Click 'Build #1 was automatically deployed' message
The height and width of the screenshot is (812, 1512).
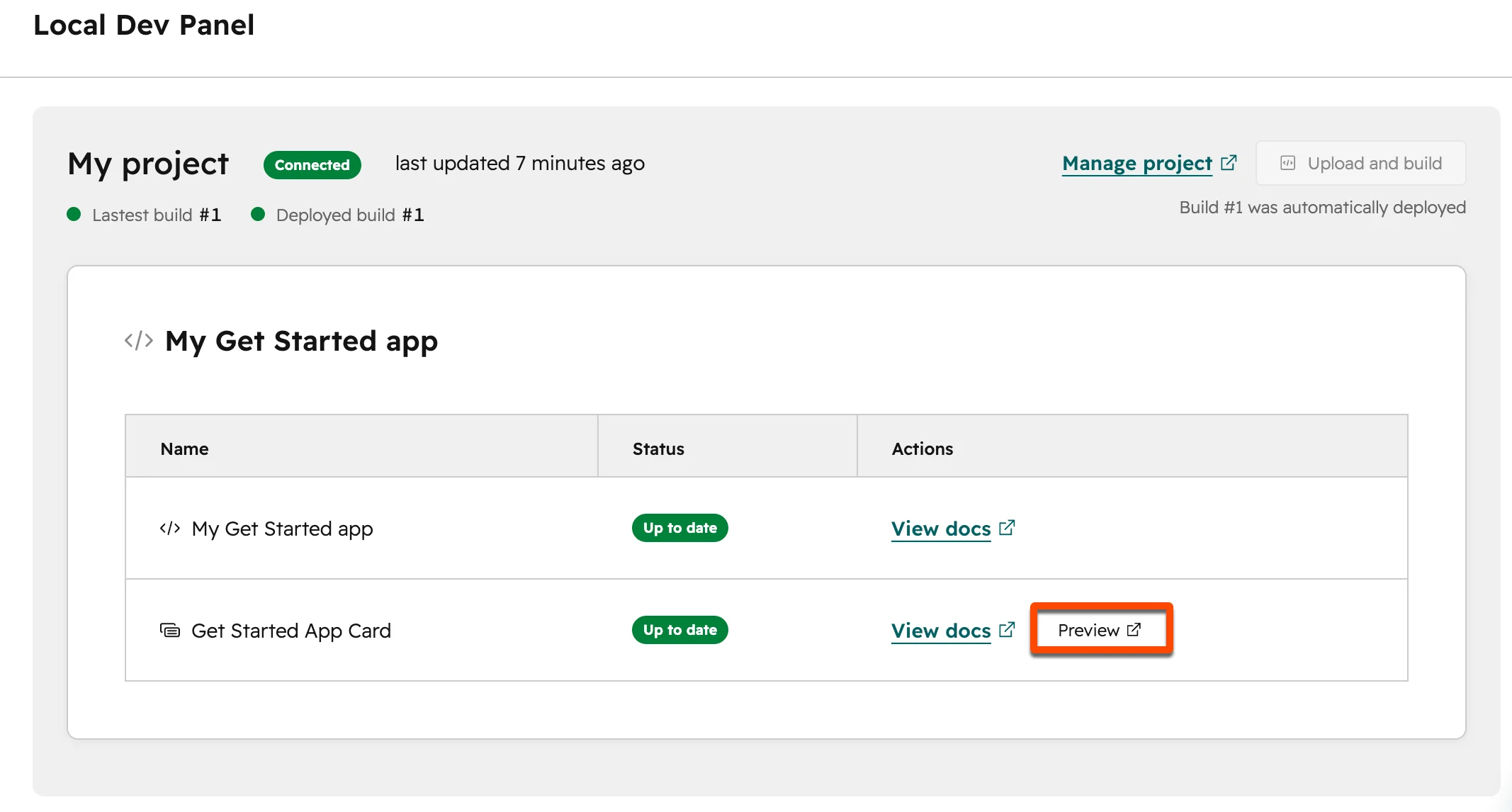[x=1323, y=208]
